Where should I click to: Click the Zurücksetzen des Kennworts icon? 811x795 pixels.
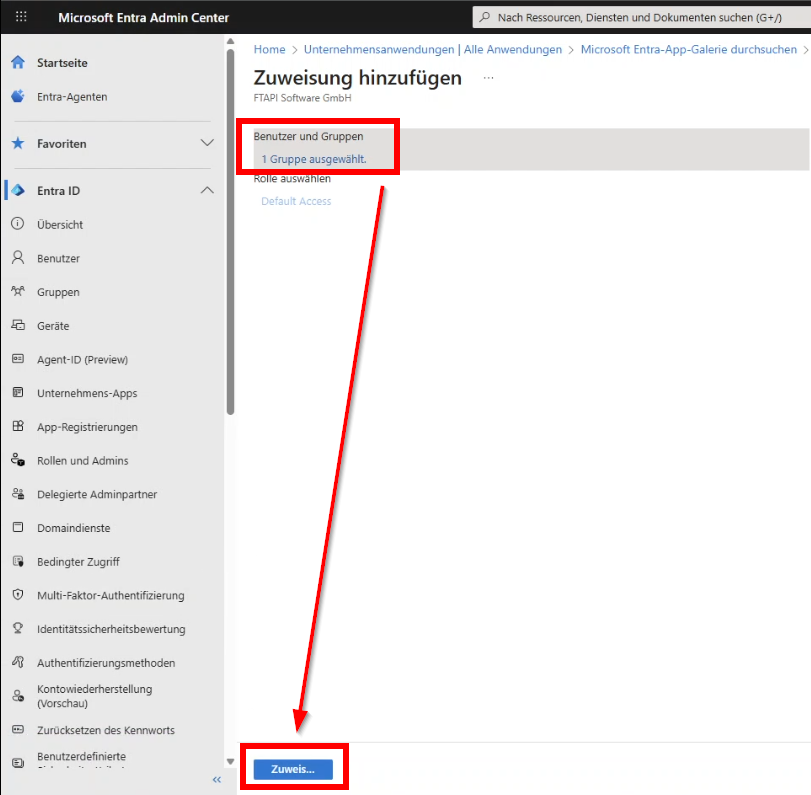(x=18, y=729)
